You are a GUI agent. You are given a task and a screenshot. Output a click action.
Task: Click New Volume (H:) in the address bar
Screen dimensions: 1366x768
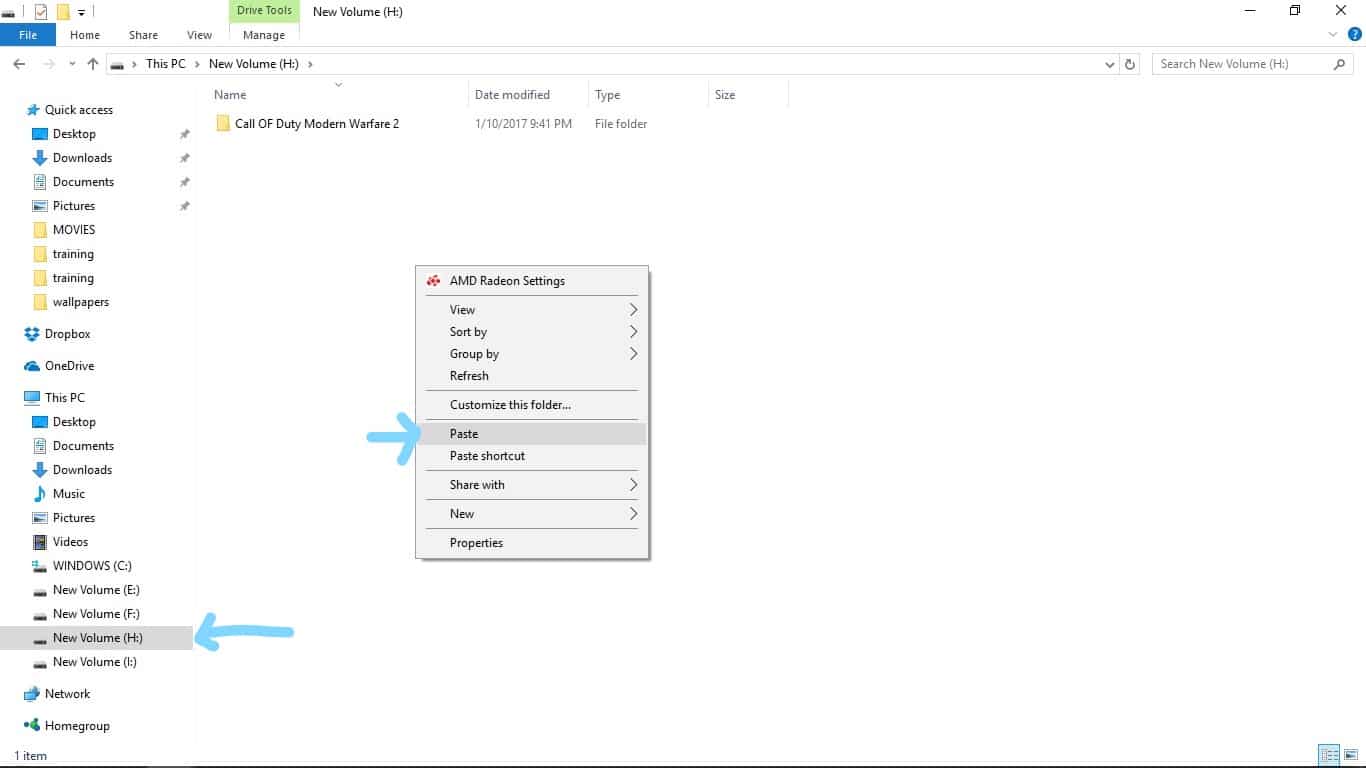tap(254, 64)
